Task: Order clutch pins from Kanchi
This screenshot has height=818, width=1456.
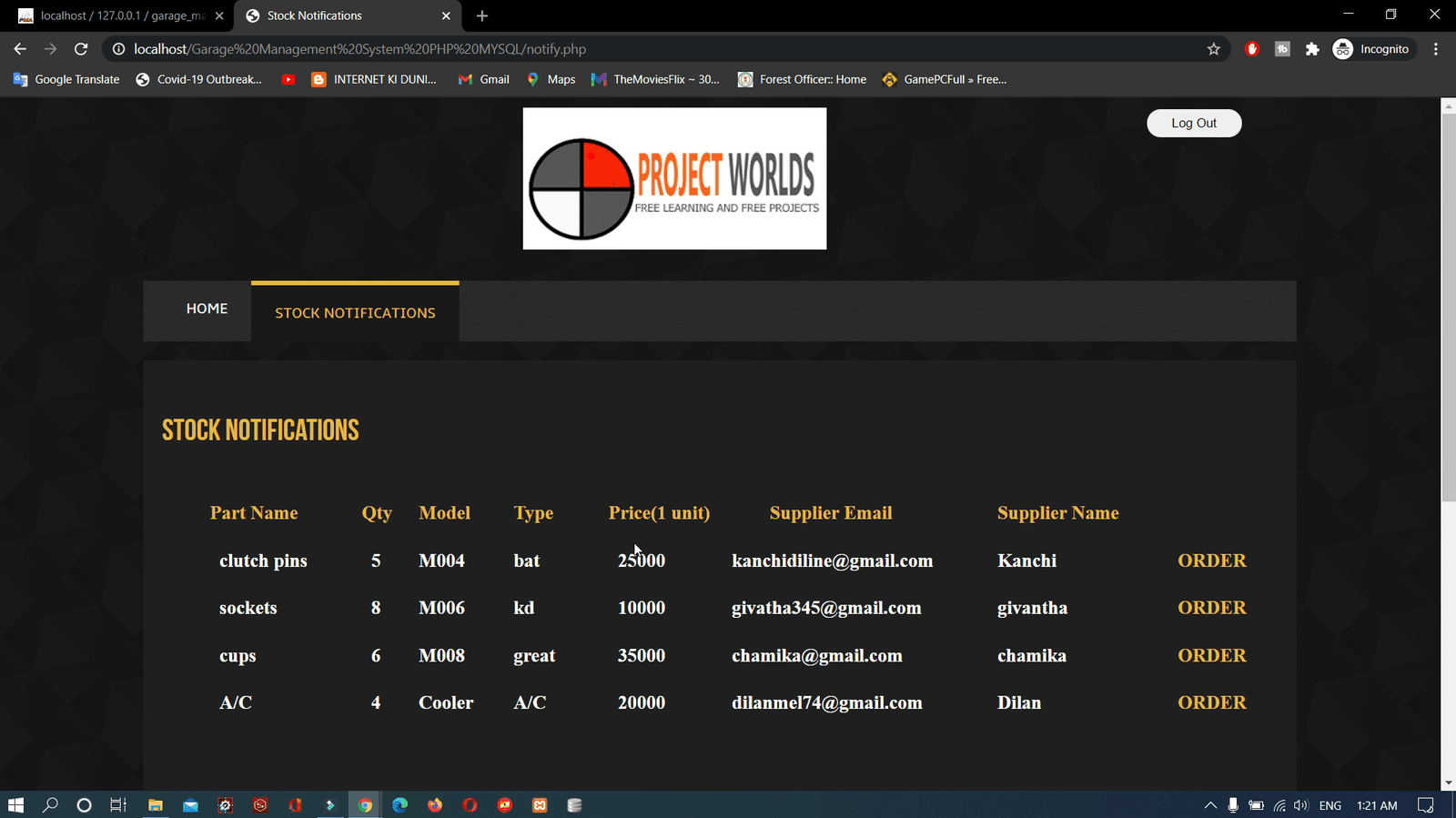Action: point(1211,560)
